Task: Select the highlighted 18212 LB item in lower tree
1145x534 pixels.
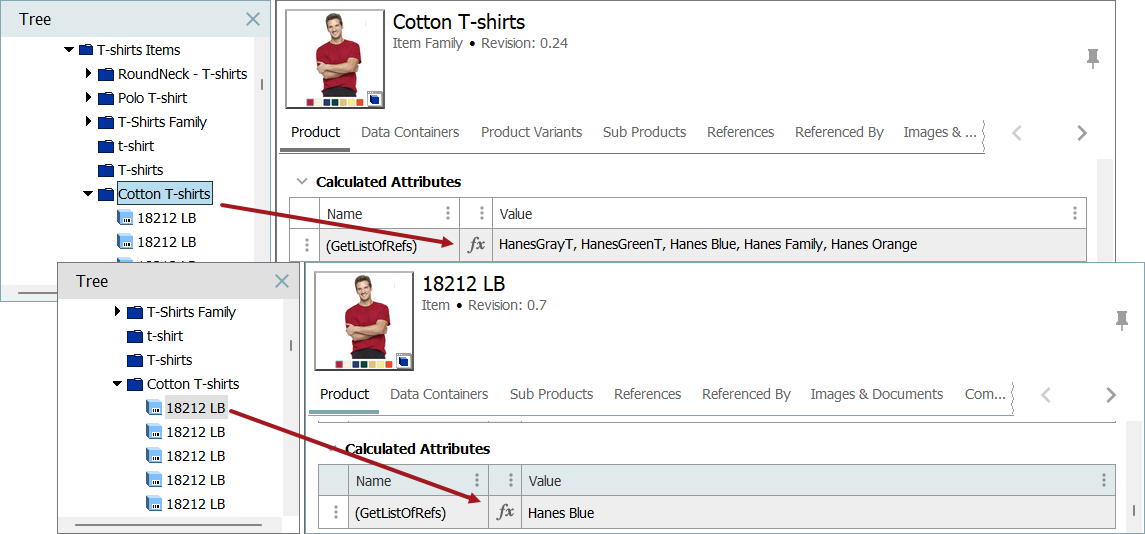Action: click(195, 408)
